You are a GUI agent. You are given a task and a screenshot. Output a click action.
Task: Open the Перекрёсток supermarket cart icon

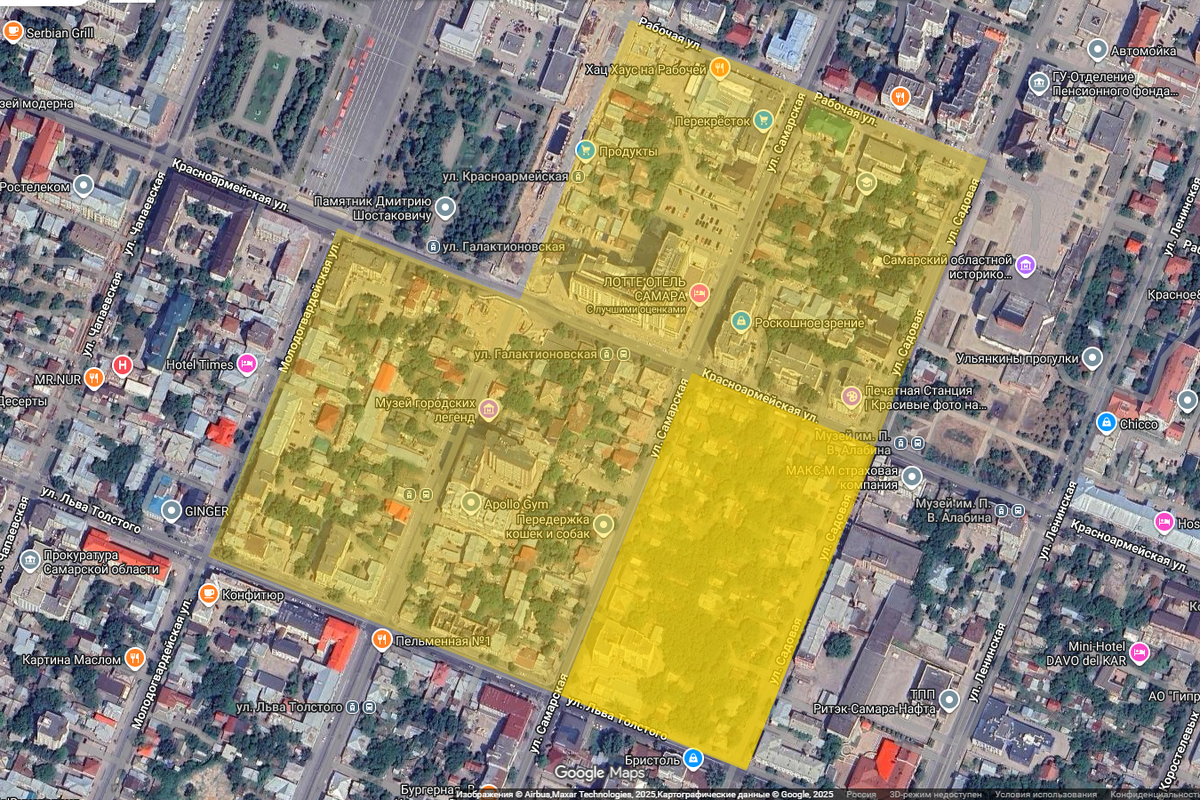764,120
